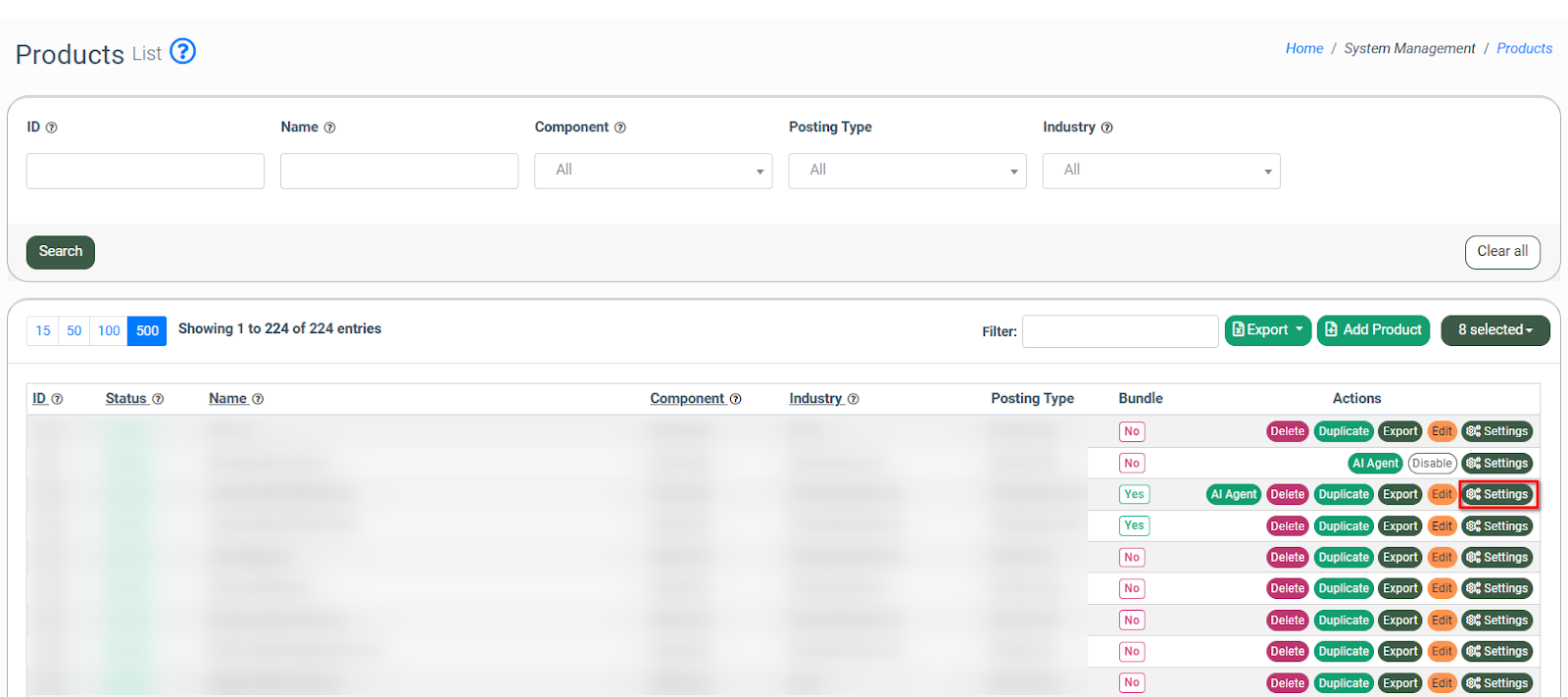Open the highlighted Settings button in third row
The image size is (1568, 697).
pyautogui.click(x=1498, y=495)
